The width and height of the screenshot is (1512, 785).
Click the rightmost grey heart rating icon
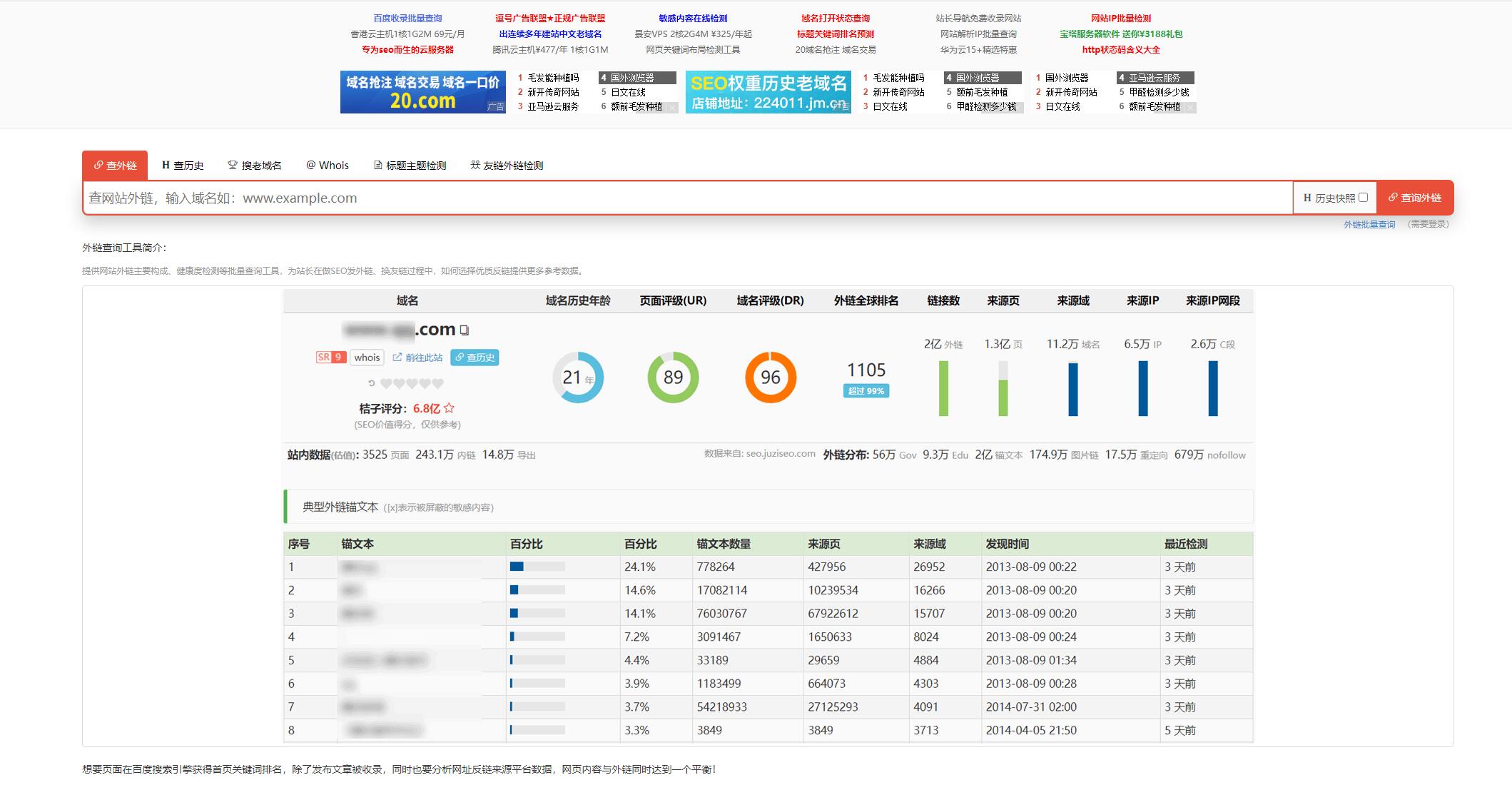pos(438,383)
